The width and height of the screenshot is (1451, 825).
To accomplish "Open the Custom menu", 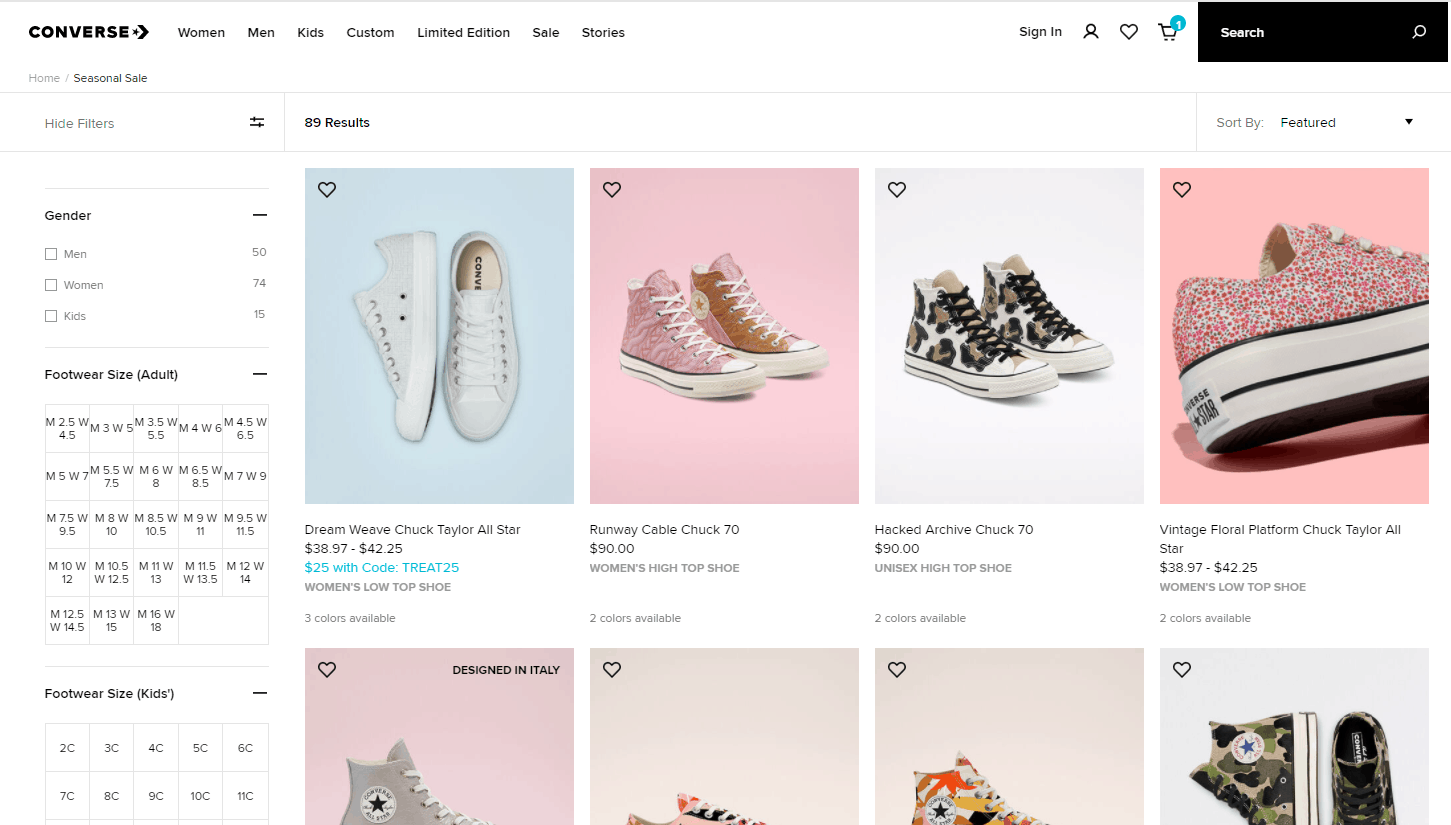I will [370, 32].
